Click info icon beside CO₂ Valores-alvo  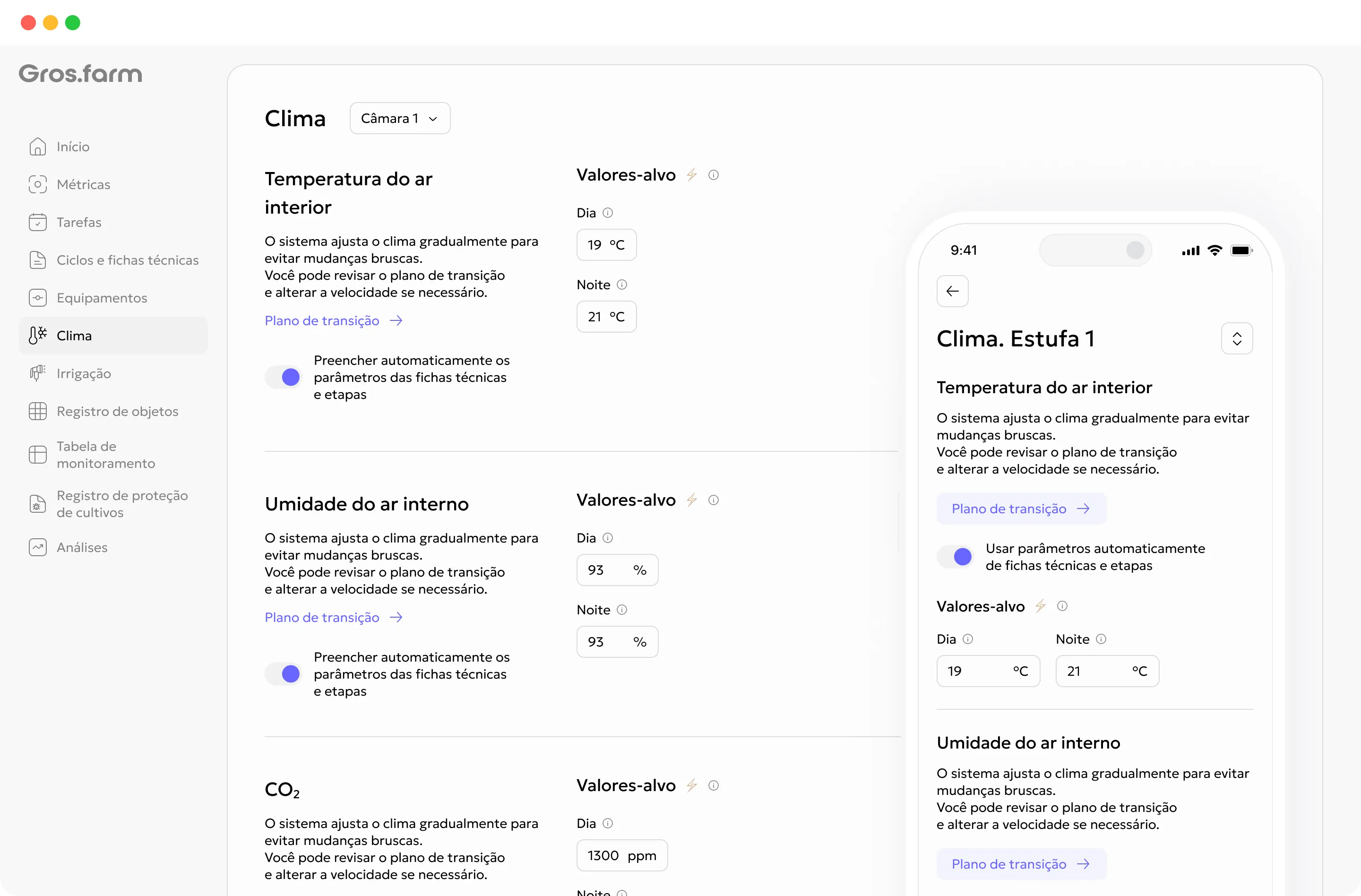(714, 785)
